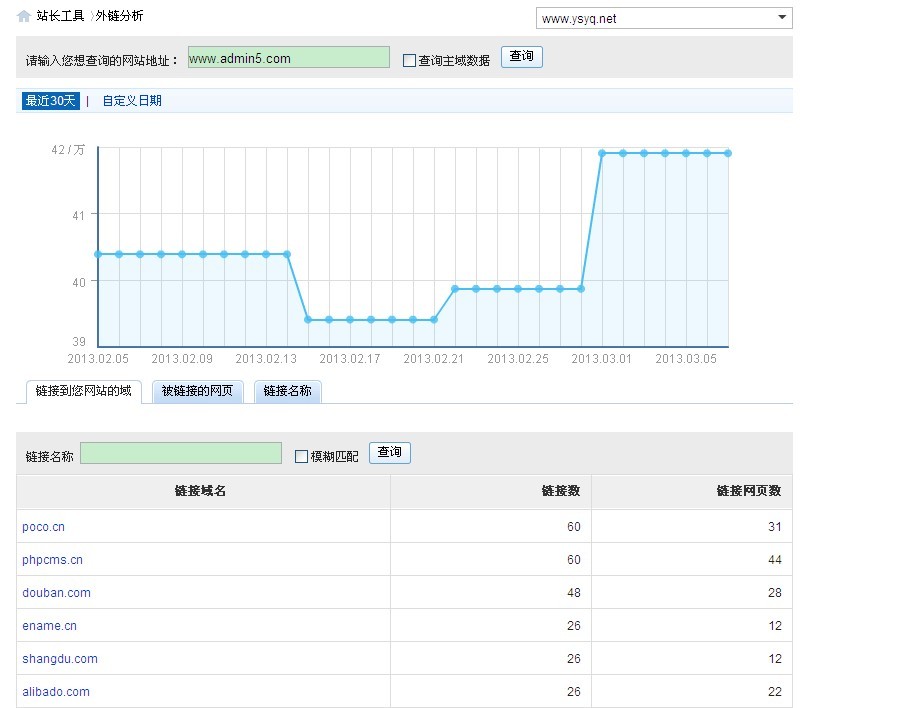Open the ename.cn domain link
The width and height of the screenshot is (914, 708).
(x=49, y=626)
